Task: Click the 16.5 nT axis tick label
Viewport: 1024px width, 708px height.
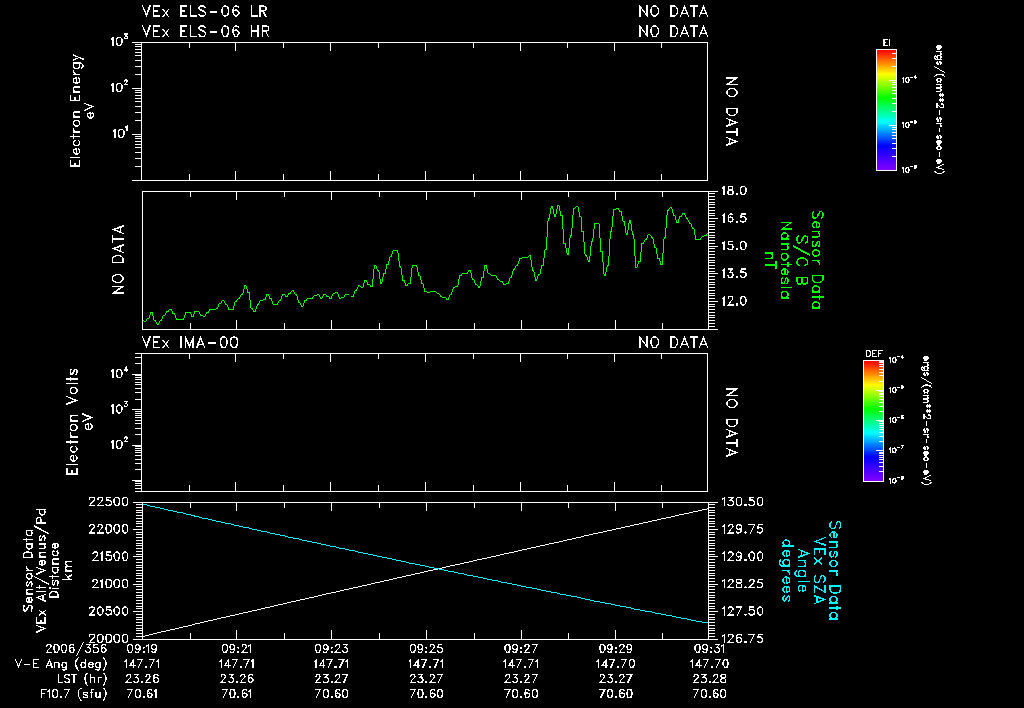Action: (x=734, y=218)
